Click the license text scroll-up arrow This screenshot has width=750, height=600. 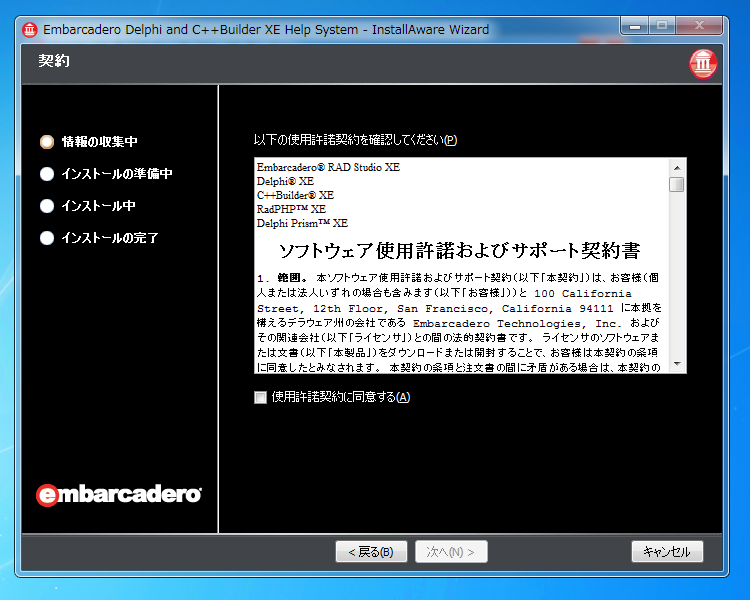tap(677, 168)
